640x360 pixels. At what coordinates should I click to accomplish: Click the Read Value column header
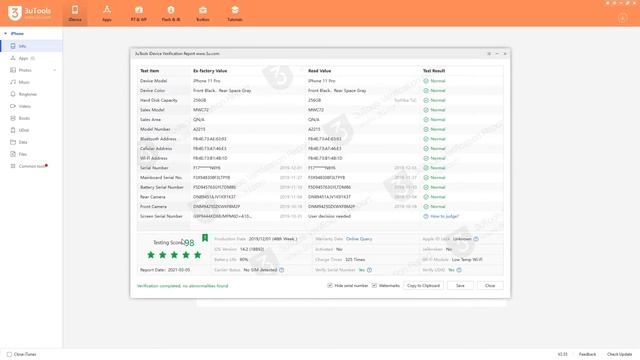click(x=319, y=71)
